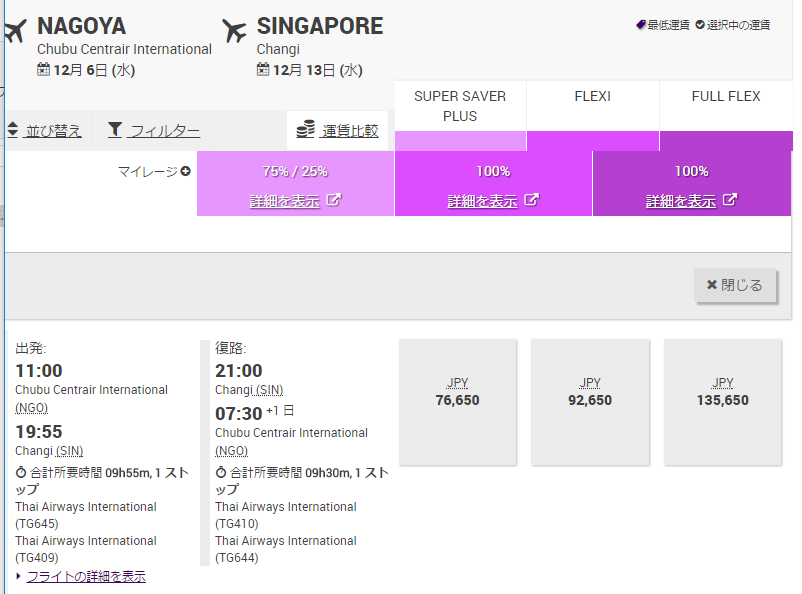Click the airplane icon next to SINGAPORE
This screenshot has height=594, width=802.
234,31
